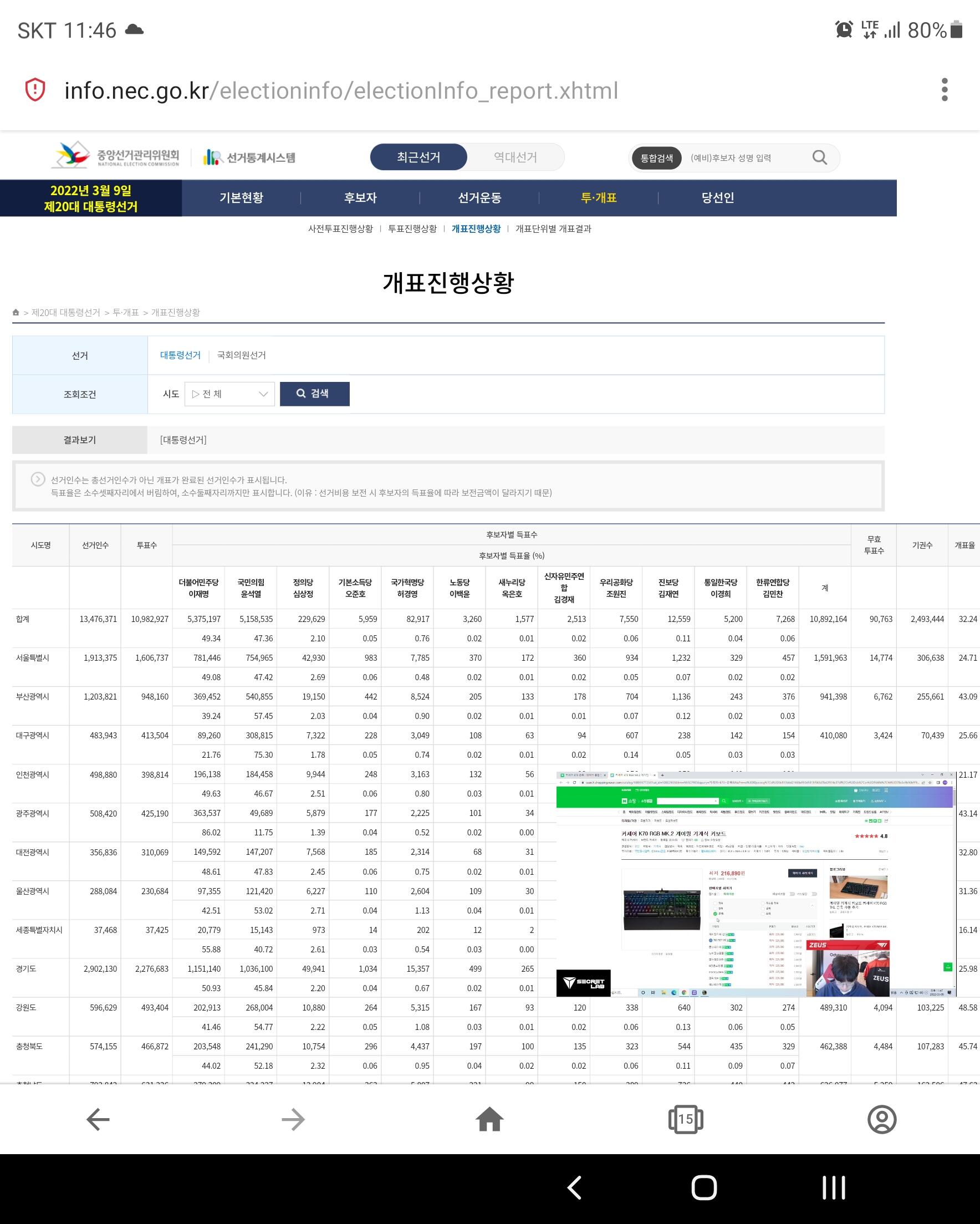980x1224 pixels.
Task: Open the 투·개표 menu
Action: pos(599,198)
